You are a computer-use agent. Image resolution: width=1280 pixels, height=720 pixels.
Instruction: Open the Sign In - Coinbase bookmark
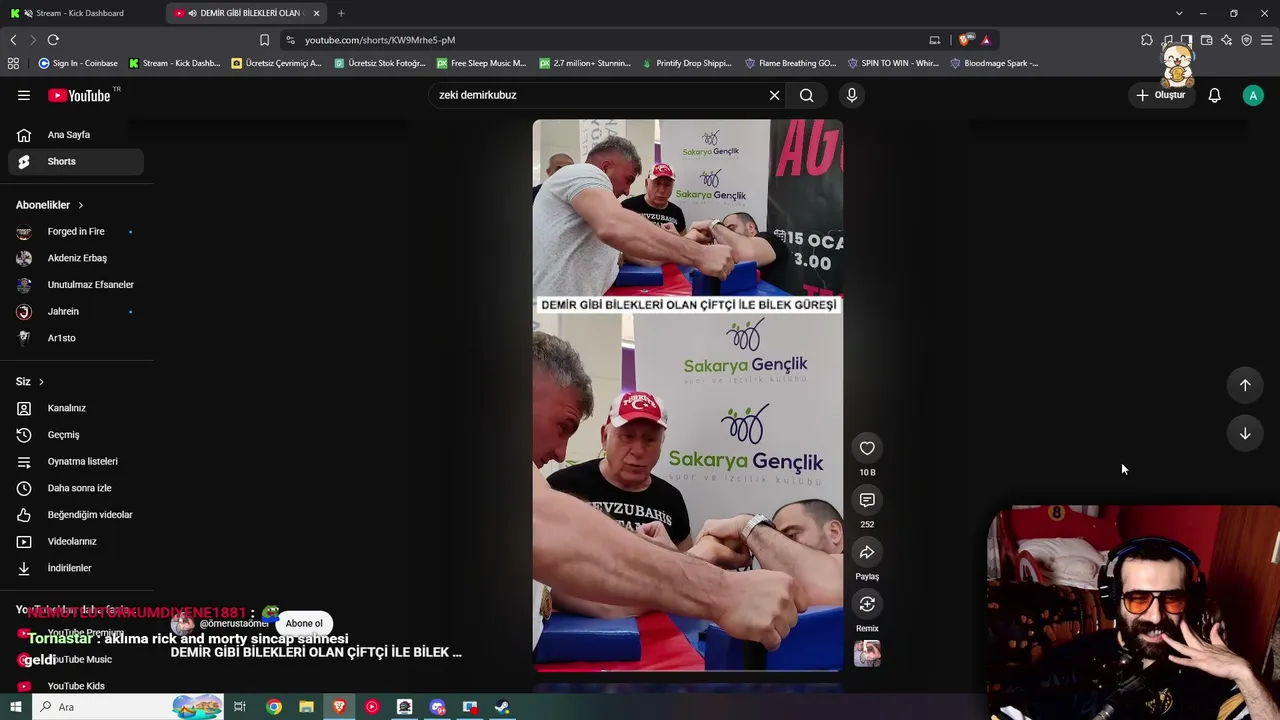(78, 63)
